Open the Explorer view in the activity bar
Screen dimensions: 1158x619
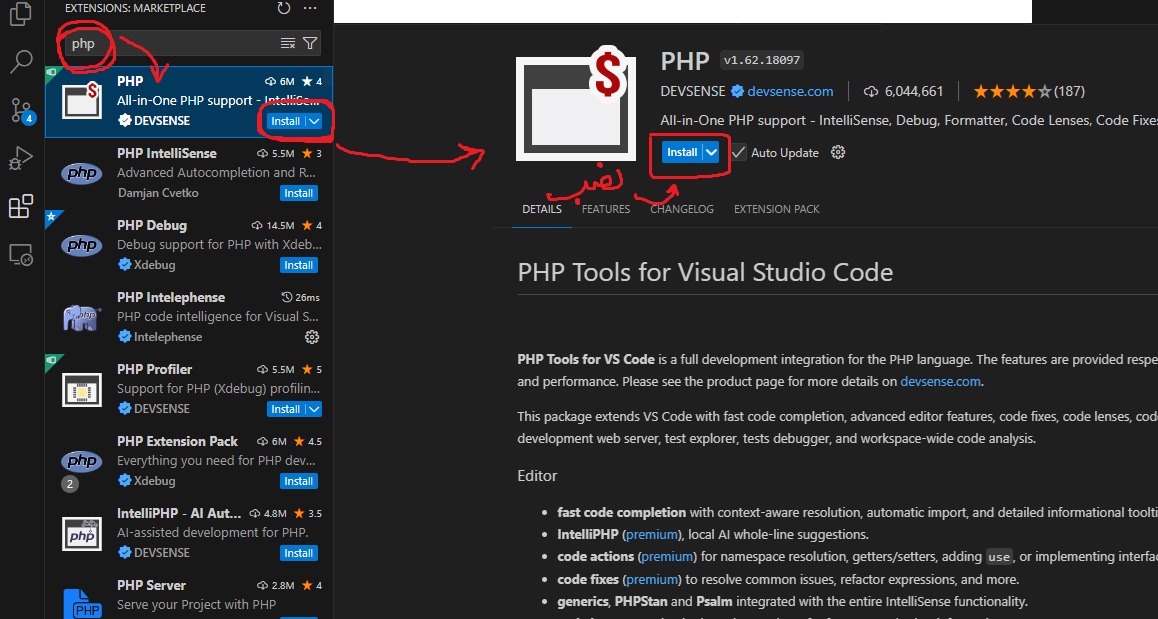coord(20,15)
